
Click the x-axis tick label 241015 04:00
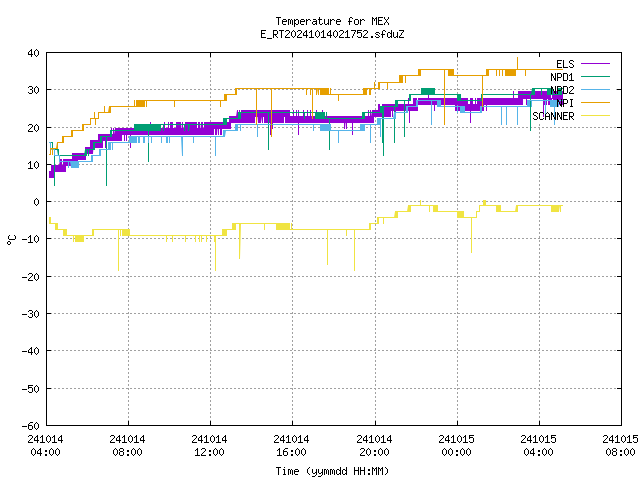point(539,446)
